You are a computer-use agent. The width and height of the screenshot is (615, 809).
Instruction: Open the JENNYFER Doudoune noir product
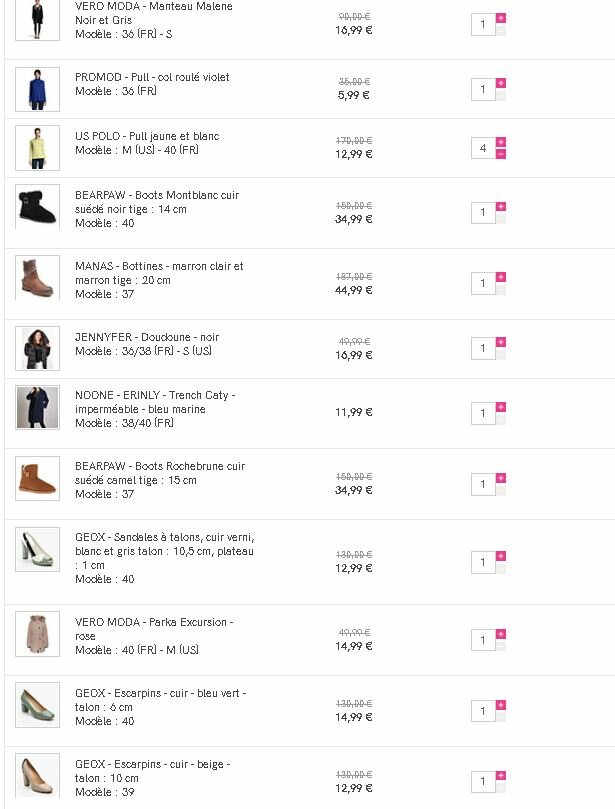click(x=146, y=337)
